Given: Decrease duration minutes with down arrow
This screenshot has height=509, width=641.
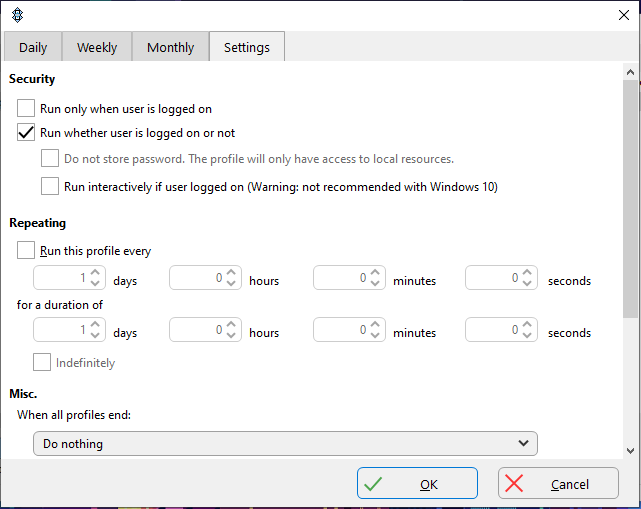Looking at the screenshot, I should pos(375,335).
